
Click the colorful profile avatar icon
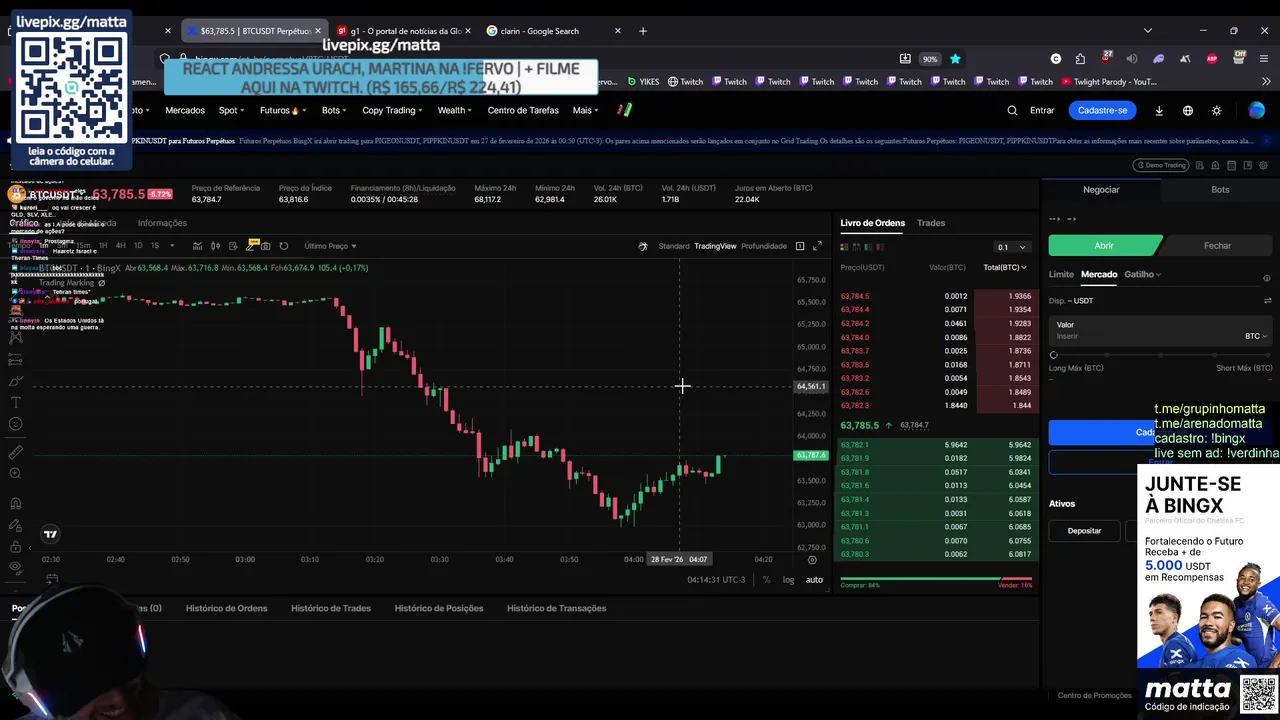1257,110
